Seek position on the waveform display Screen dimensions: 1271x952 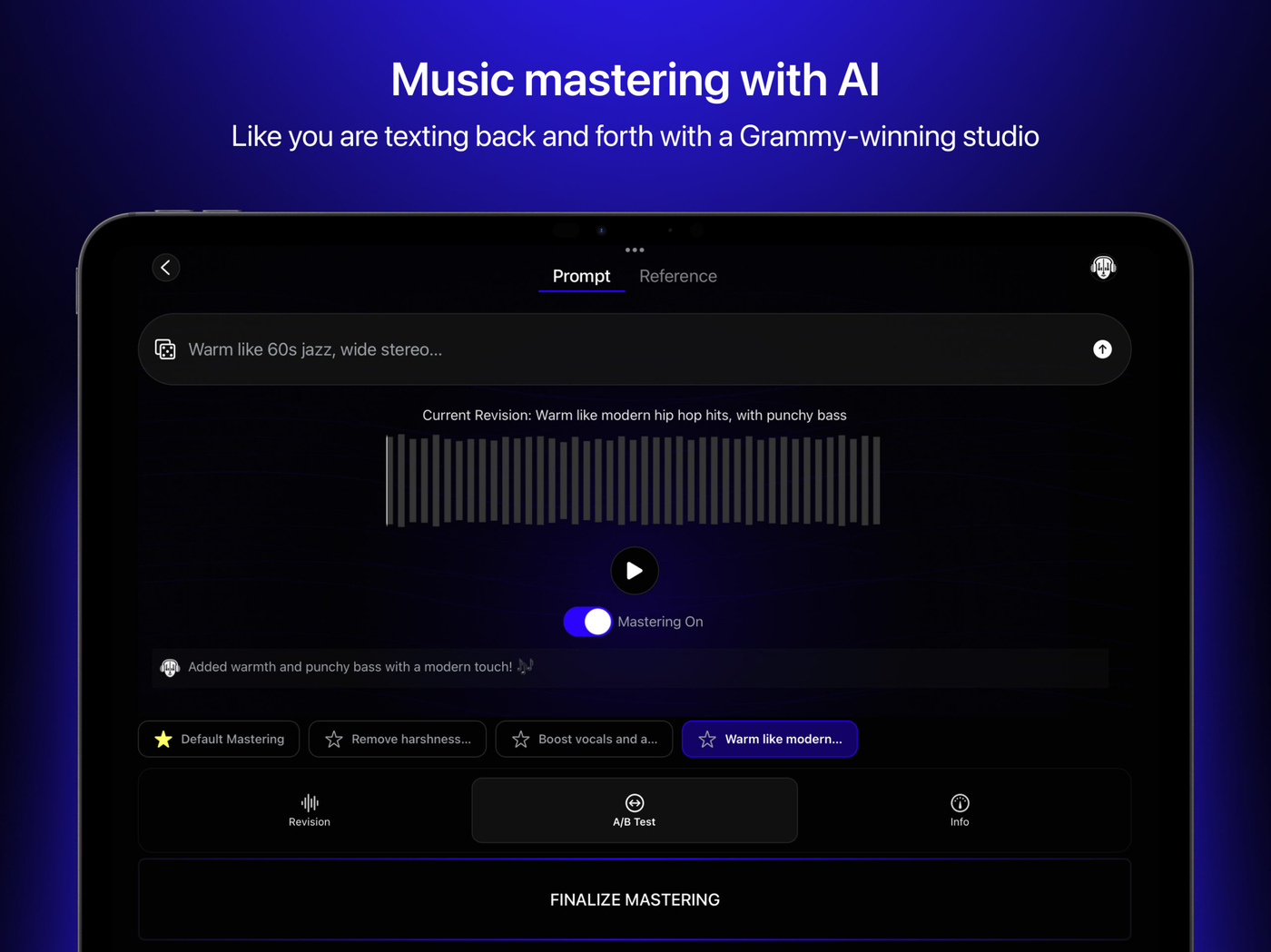(634, 480)
